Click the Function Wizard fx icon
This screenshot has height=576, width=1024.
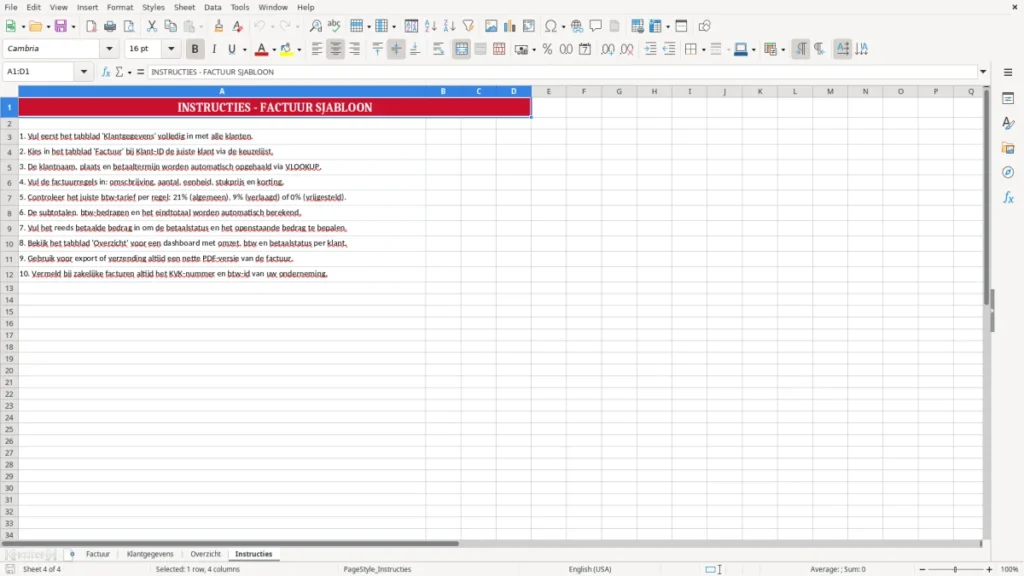click(106, 72)
